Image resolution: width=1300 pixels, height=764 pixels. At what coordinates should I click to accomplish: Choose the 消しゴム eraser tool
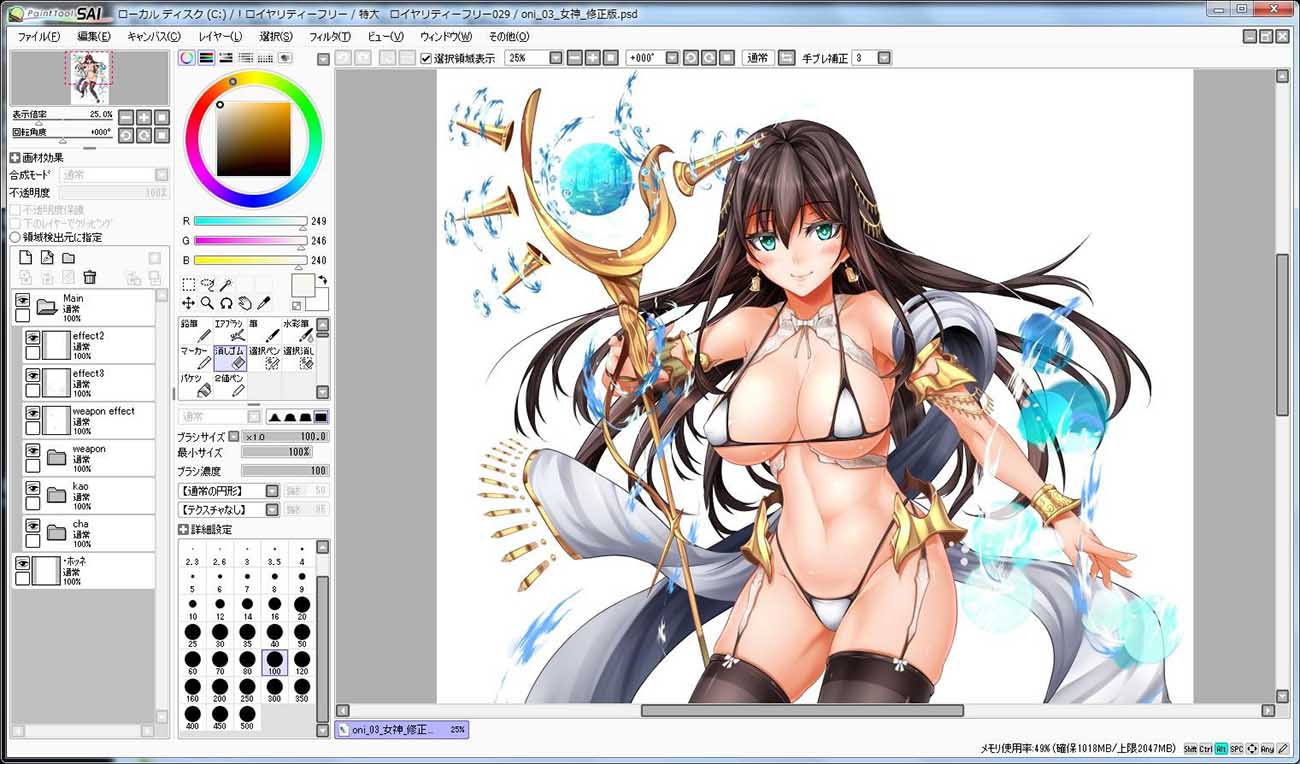230,358
